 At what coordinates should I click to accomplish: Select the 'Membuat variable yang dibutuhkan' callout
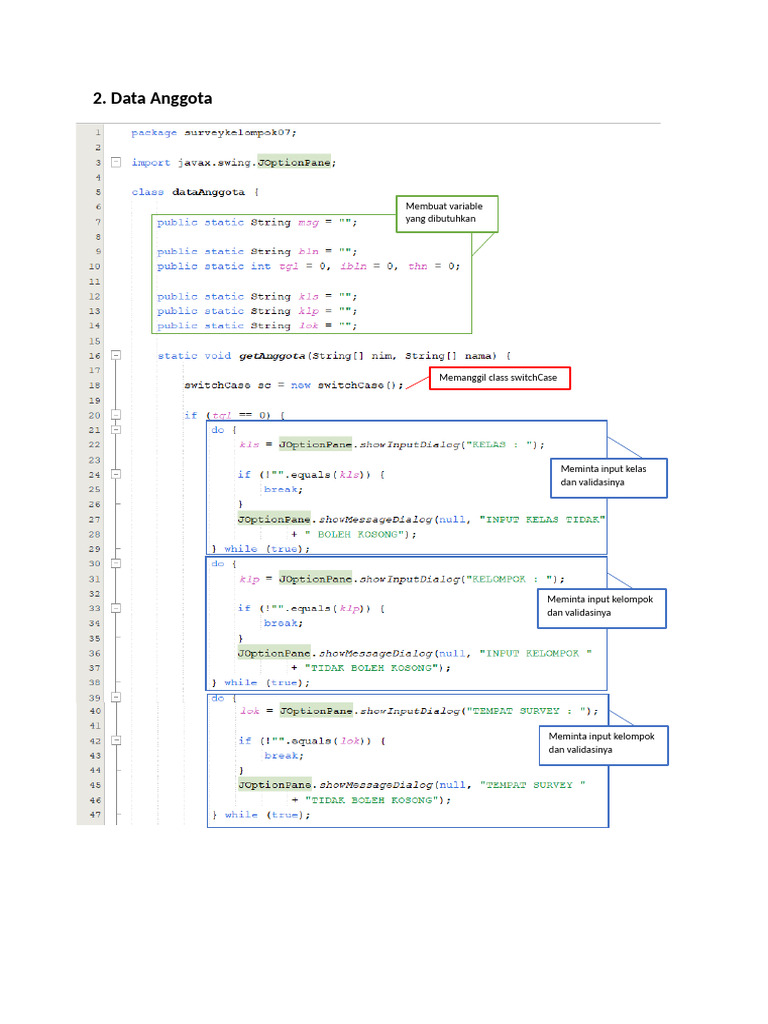pos(446,212)
